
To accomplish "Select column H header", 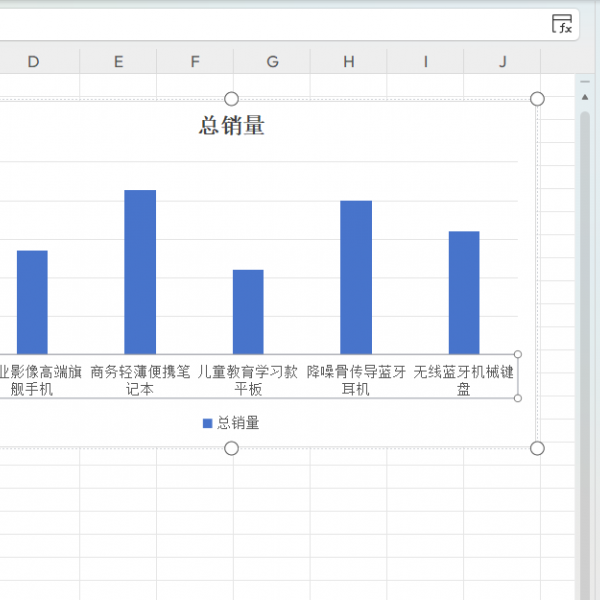I will click(348, 62).
